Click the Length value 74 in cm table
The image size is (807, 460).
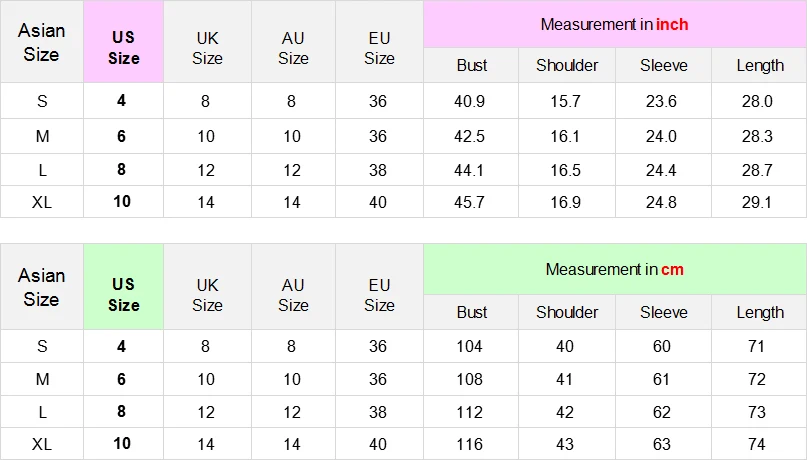759,444
